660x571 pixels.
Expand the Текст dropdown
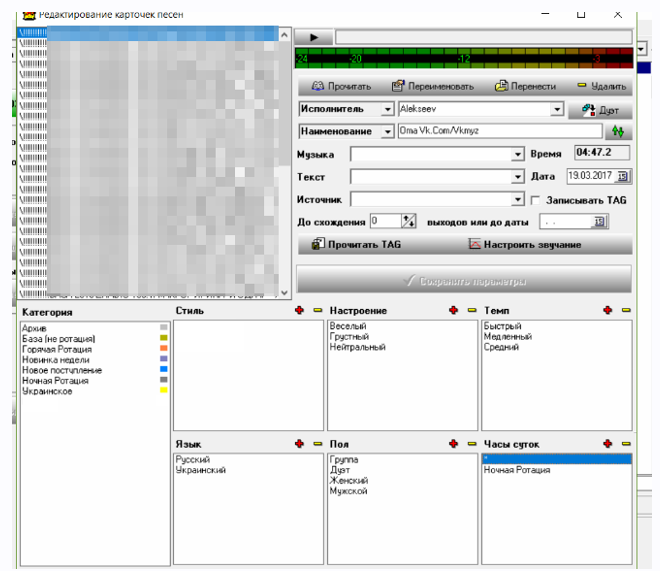tap(518, 177)
